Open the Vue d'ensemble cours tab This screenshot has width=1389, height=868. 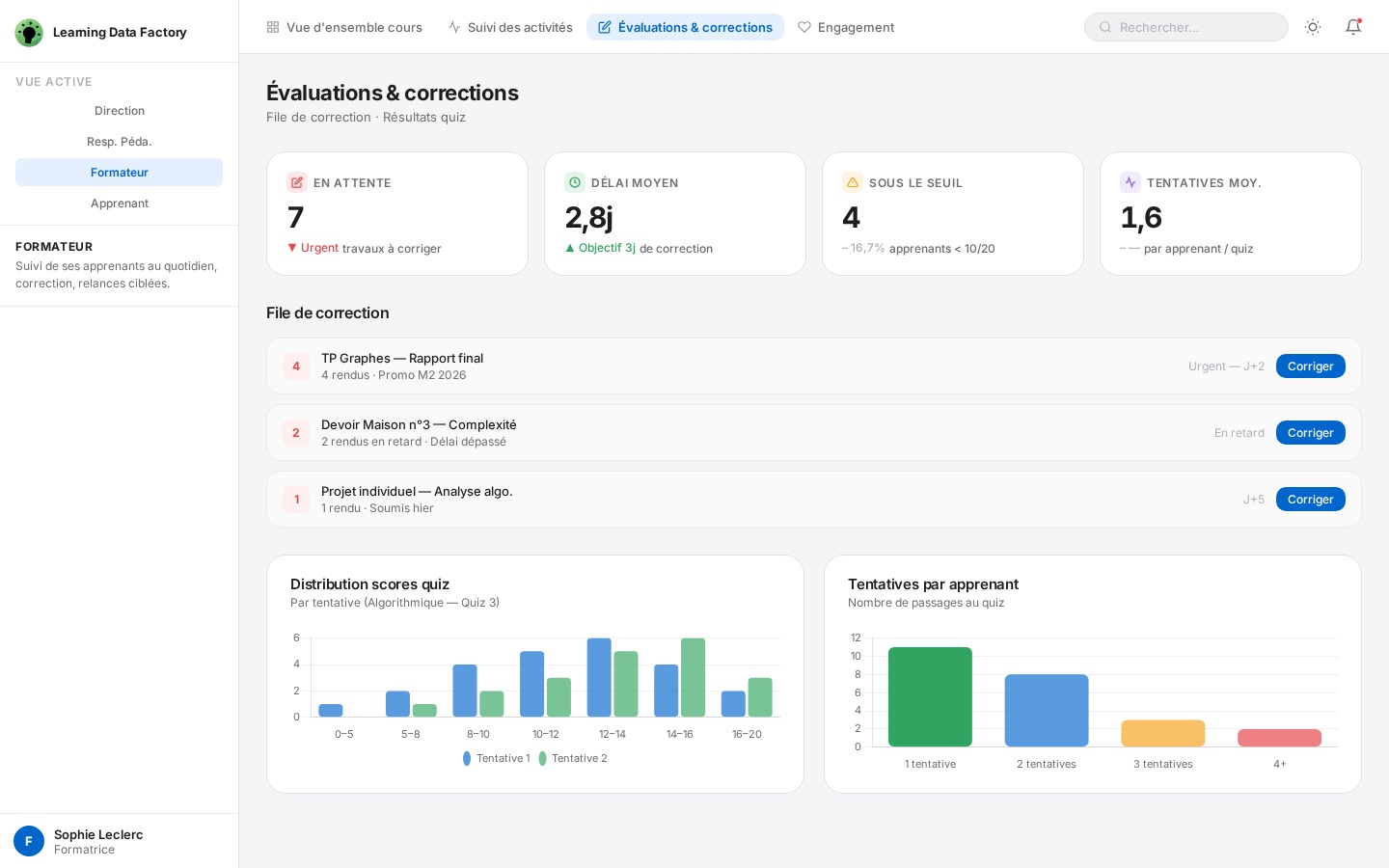[x=344, y=27]
